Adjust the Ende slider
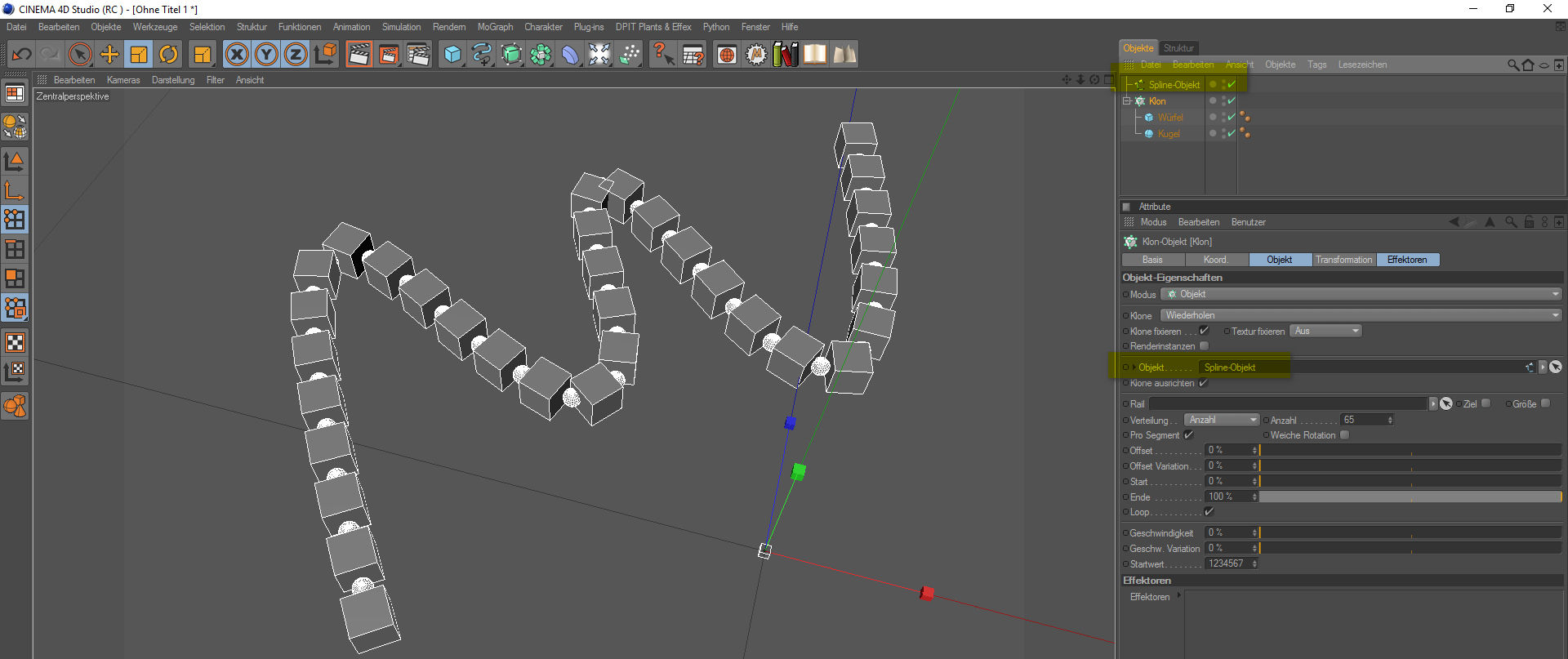 tap(1410, 496)
